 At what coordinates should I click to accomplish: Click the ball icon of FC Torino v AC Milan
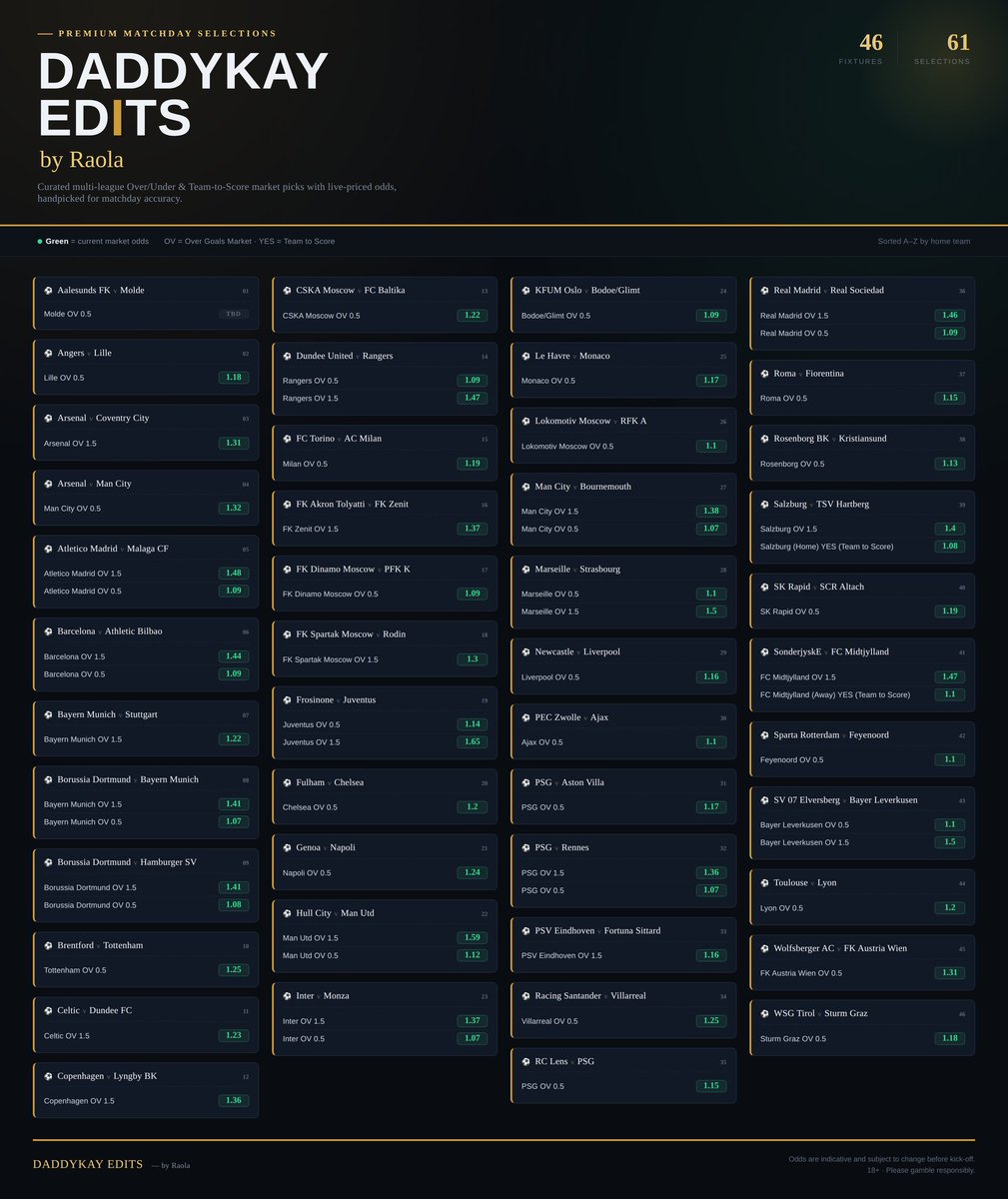point(287,439)
